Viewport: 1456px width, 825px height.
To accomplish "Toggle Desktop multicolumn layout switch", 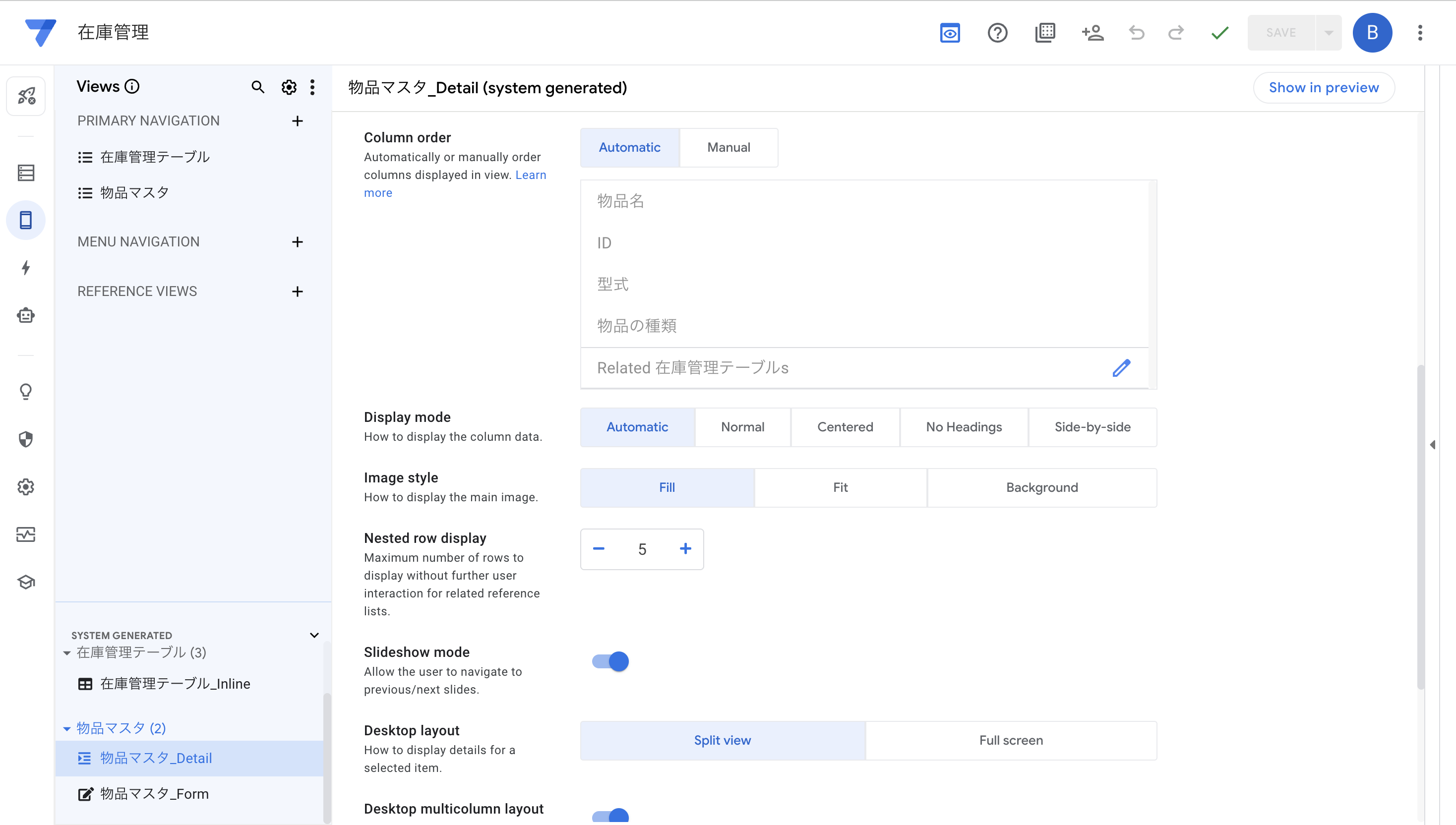I will 610,816.
